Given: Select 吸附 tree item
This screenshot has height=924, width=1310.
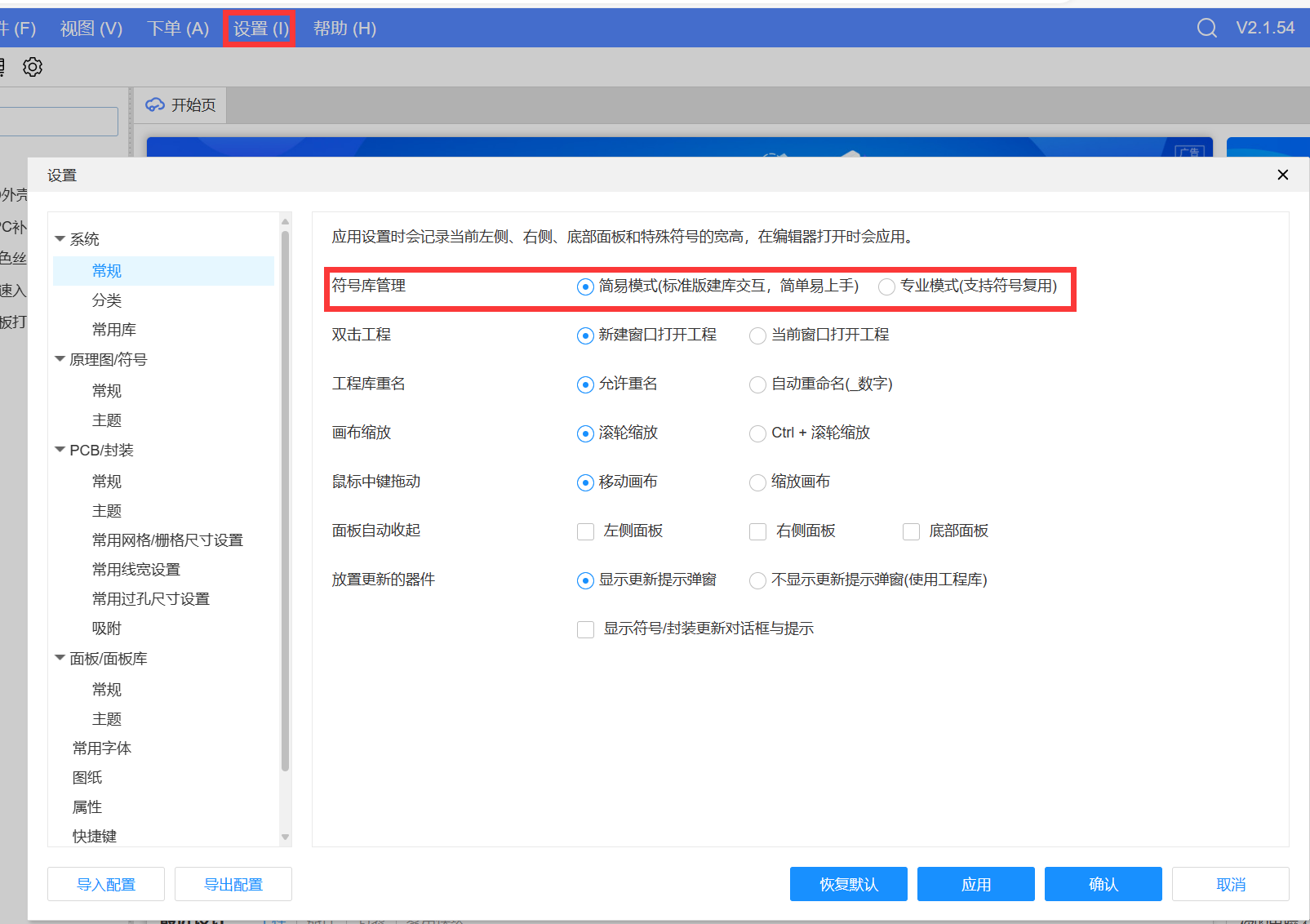Looking at the screenshot, I should click(x=107, y=629).
